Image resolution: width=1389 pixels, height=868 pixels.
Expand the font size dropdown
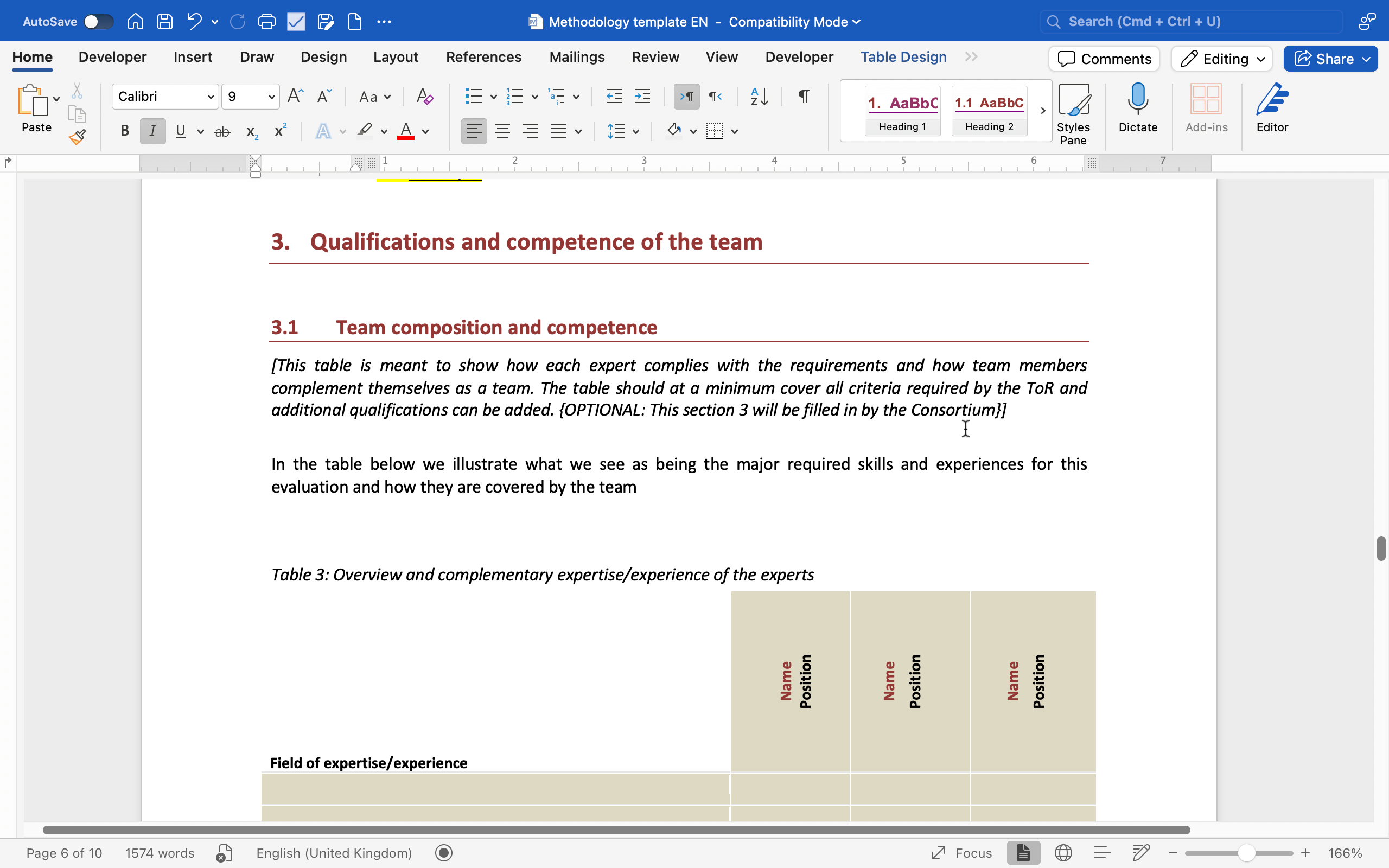tap(271, 97)
